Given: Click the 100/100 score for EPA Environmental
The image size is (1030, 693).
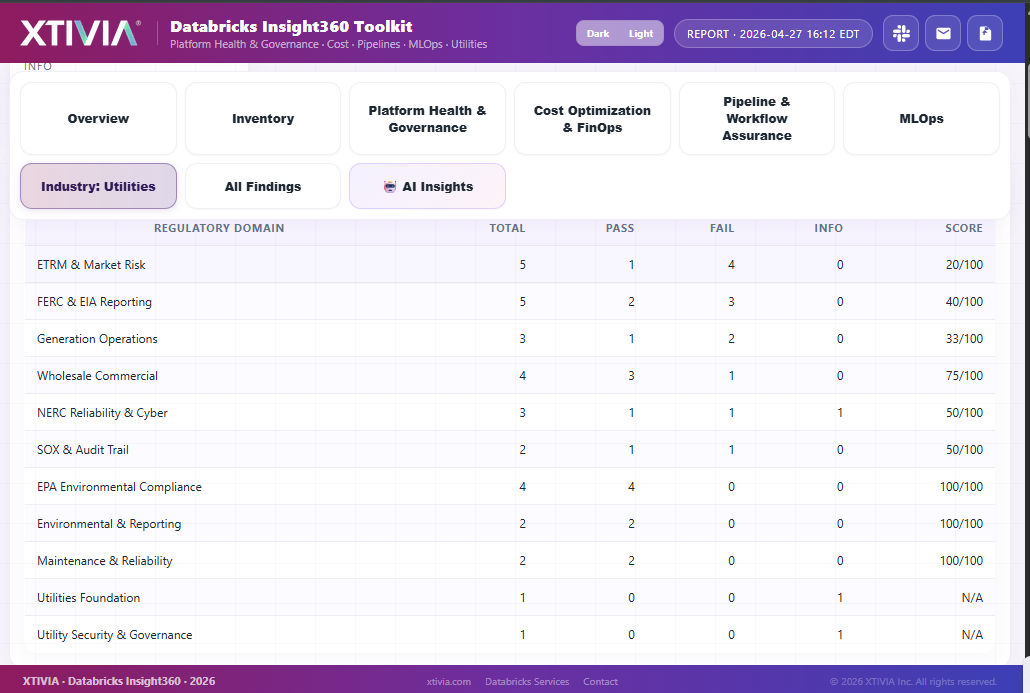Looking at the screenshot, I should [x=962, y=487].
